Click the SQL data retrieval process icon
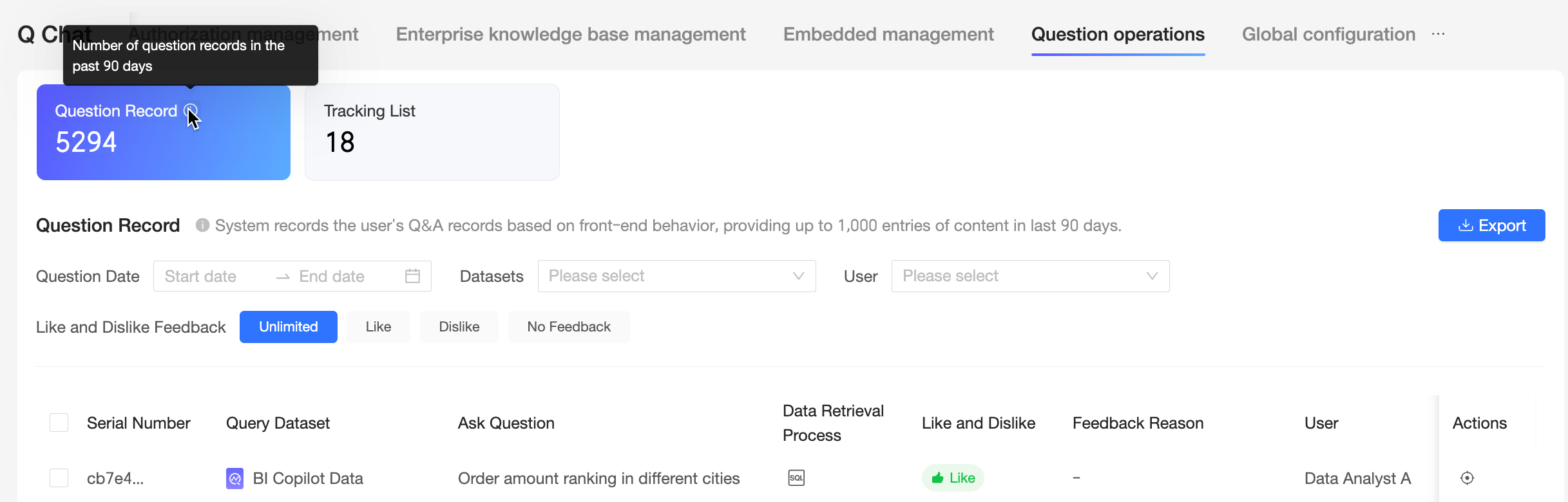1568x502 pixels. tap(796, 478)
